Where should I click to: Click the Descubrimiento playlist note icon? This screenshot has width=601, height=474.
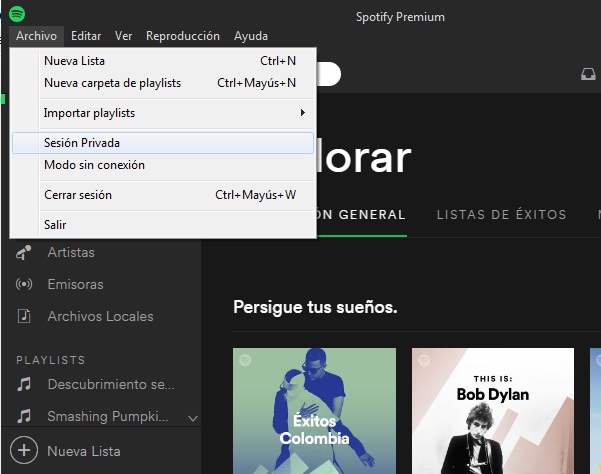pyautogui.click(x=24, y=384)
